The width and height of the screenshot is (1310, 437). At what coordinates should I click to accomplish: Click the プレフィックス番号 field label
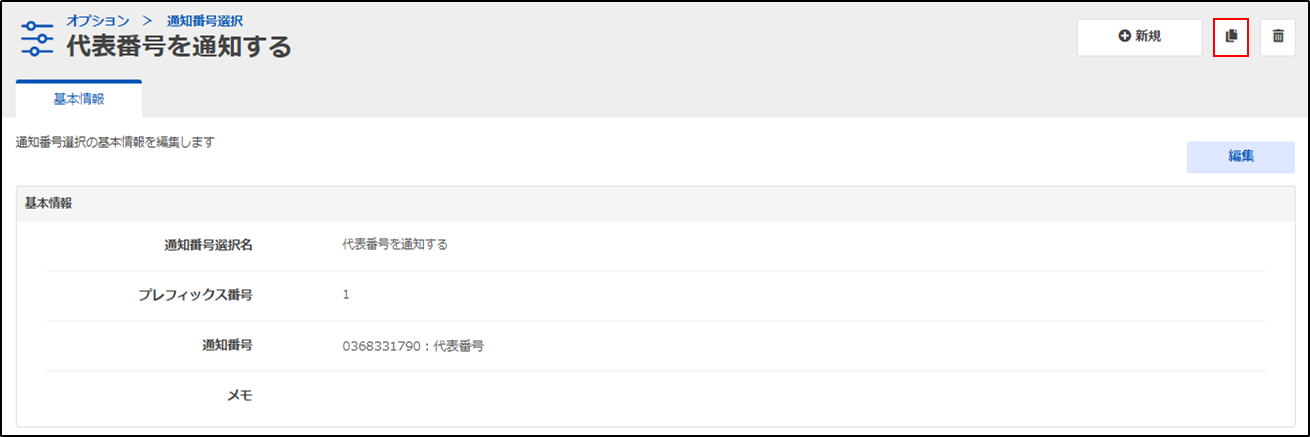click(195, 294)
